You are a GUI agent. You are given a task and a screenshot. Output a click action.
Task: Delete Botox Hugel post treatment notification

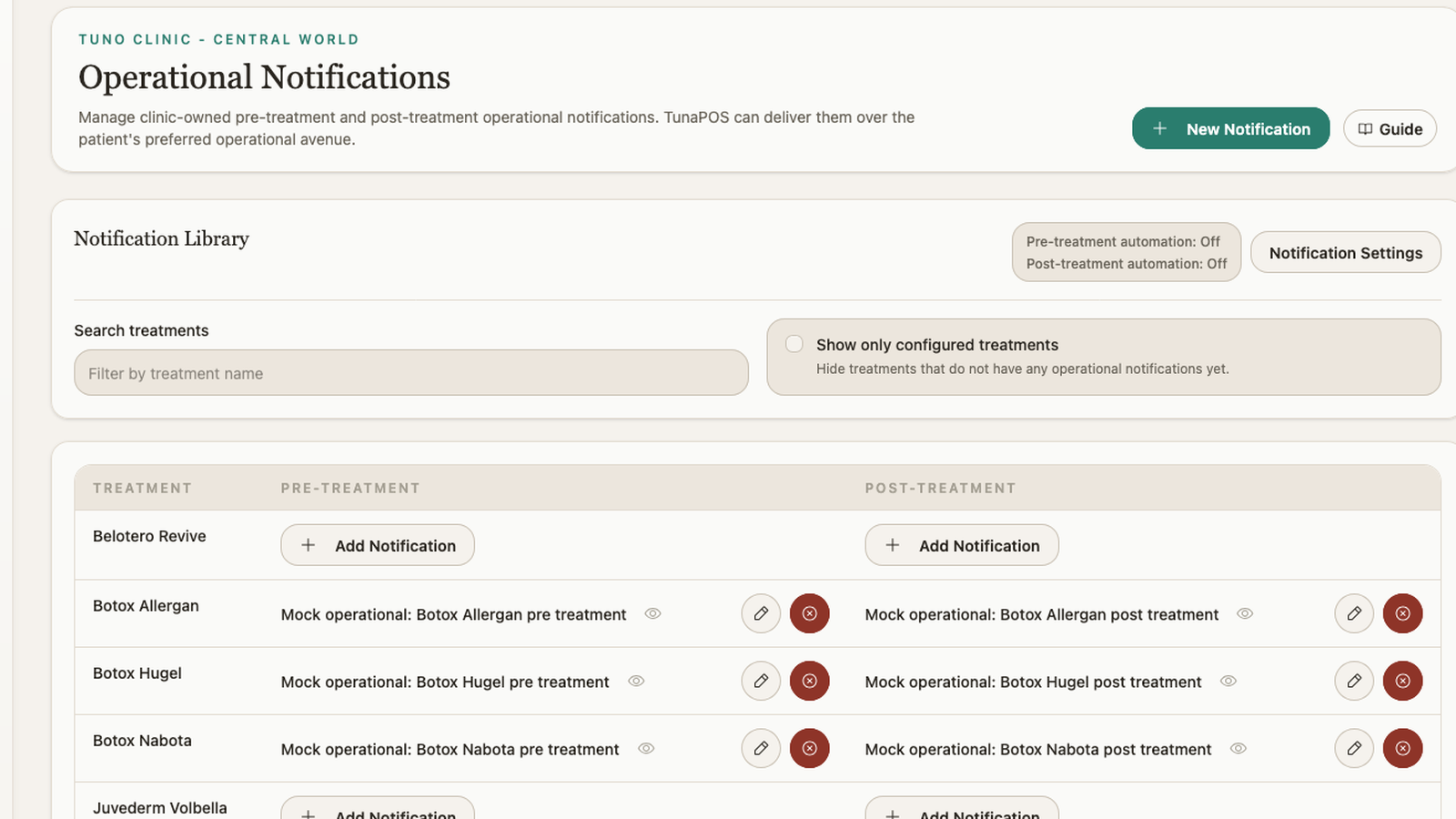[x=1402, y=681]
